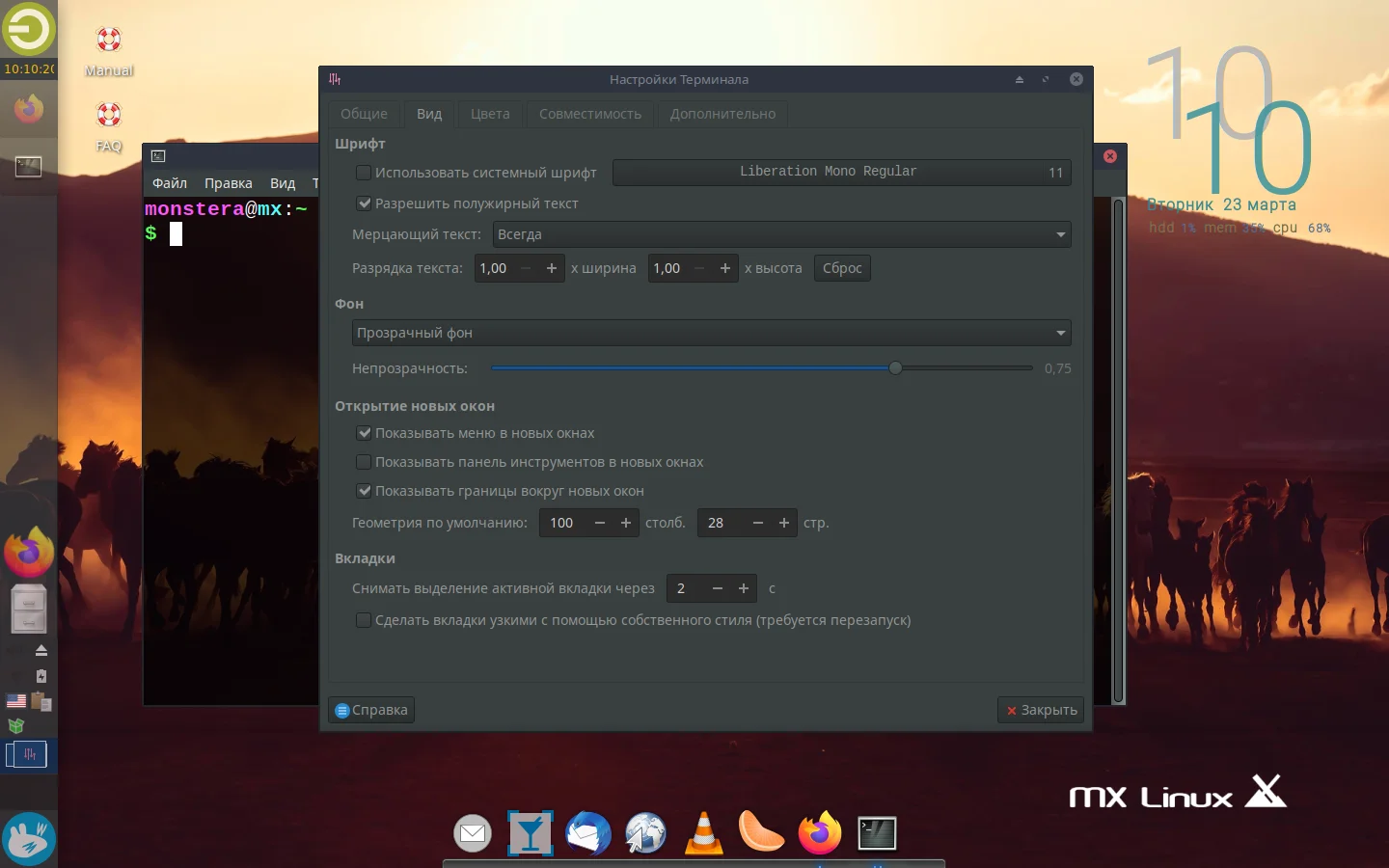Increase default columns with the plus stepper

625,523
